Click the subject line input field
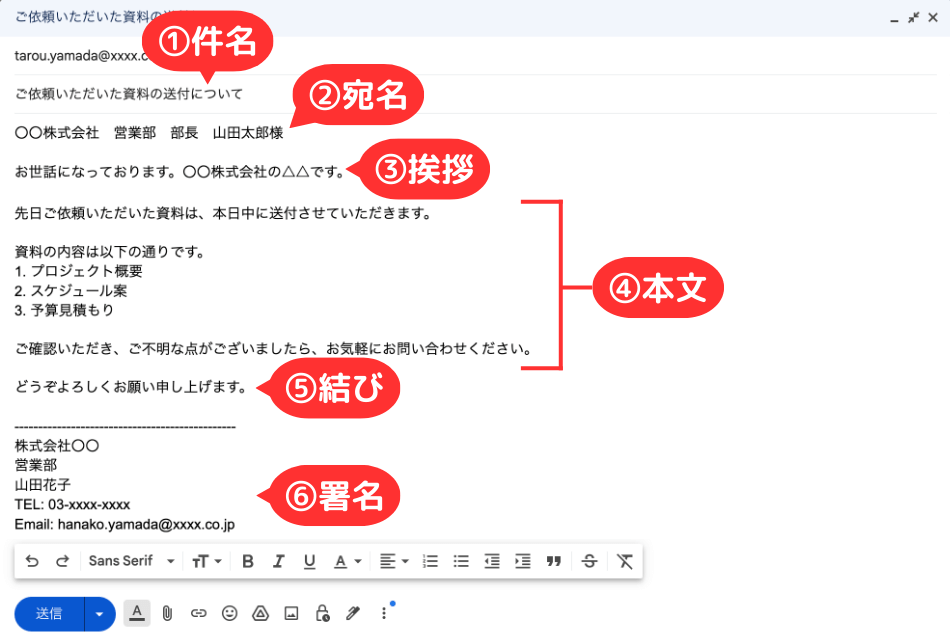Viewport: 950px width, 640px height. (200, 94)
